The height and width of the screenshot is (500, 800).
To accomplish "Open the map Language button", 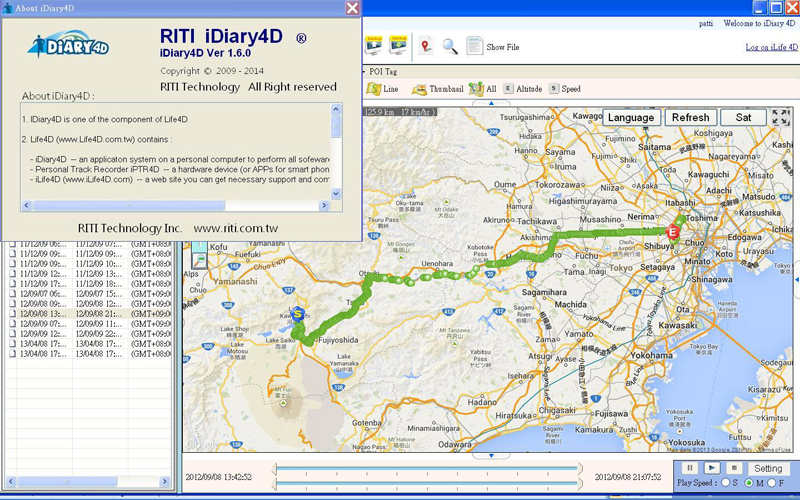I will [x=631, y=117].
